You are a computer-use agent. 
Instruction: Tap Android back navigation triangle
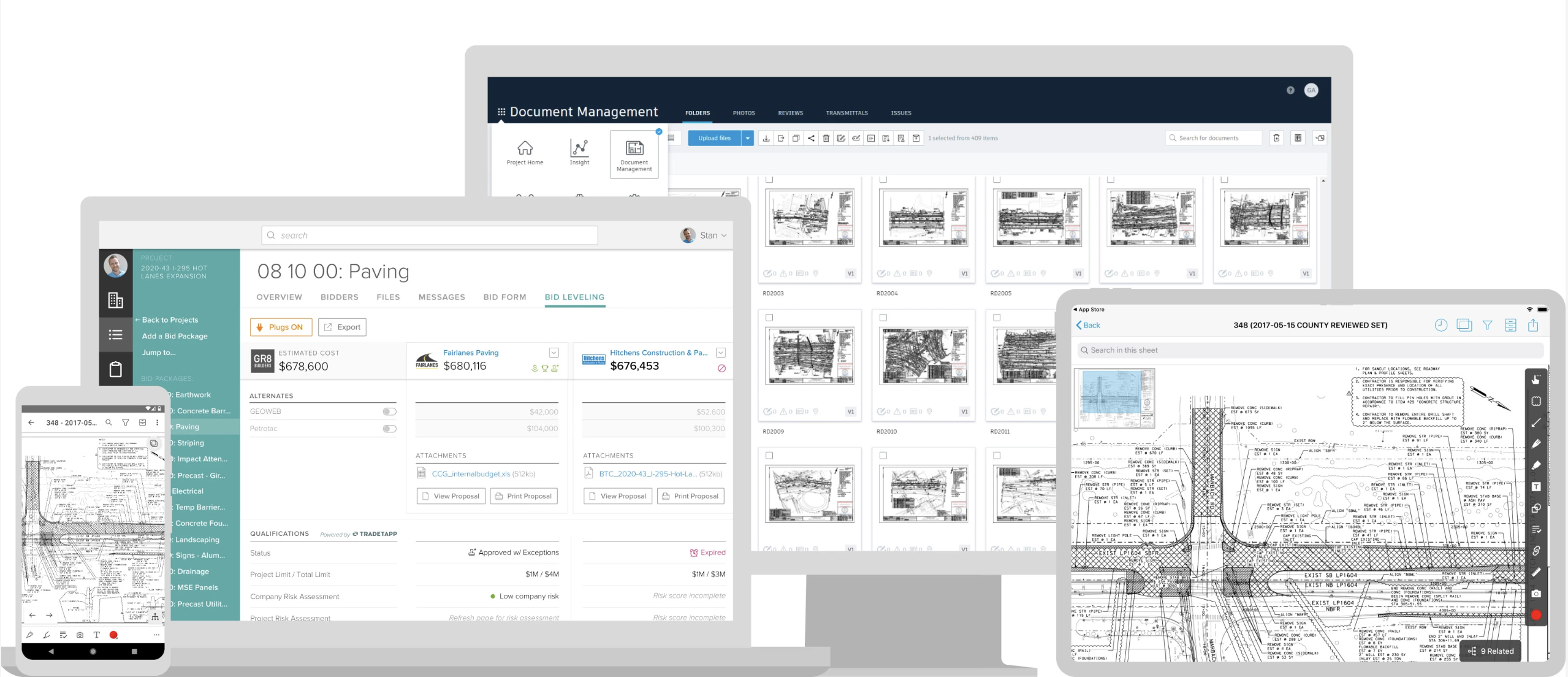pos(51,651)
